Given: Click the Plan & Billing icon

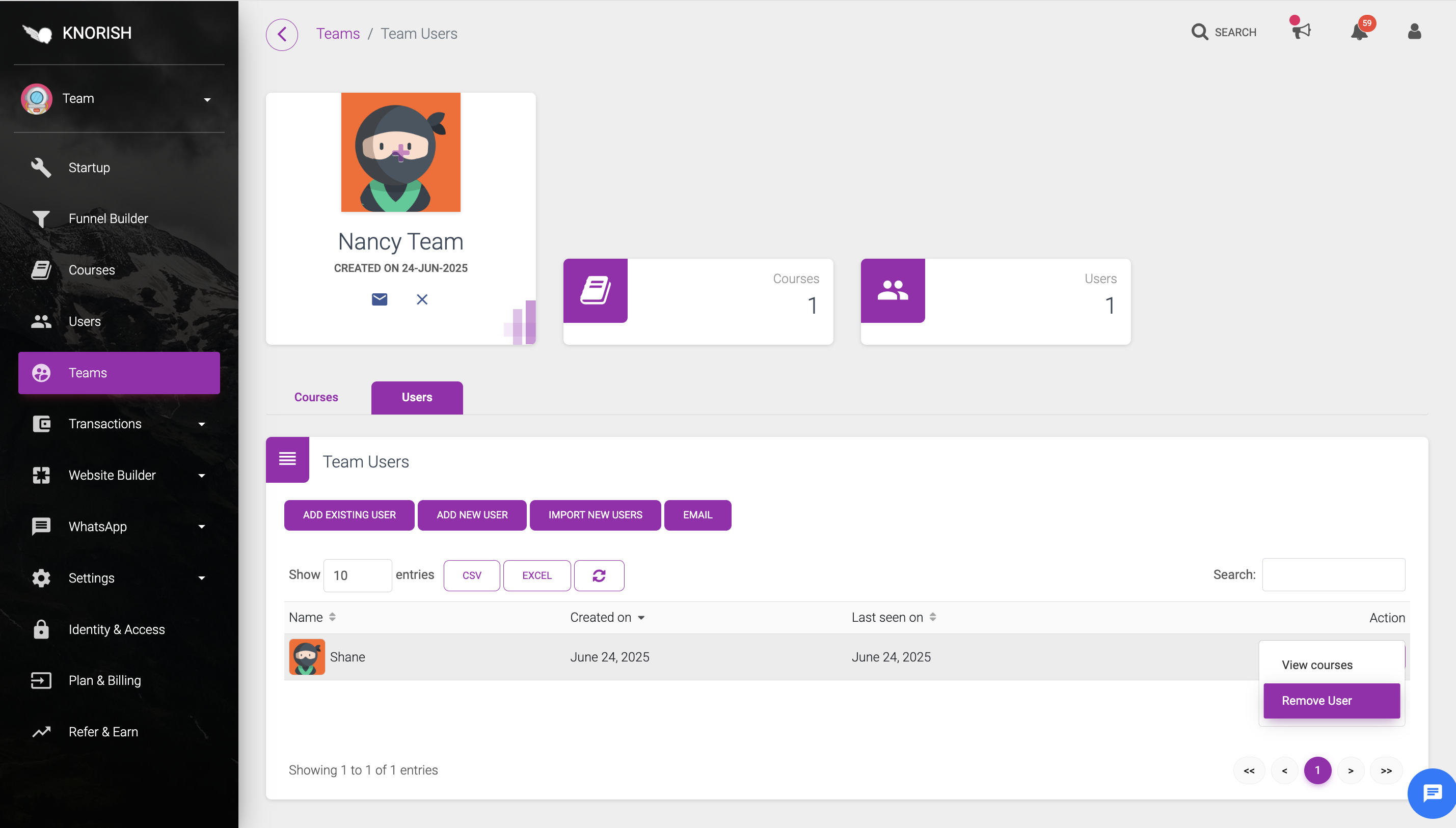Looking at the screenshot, I should point(41,681).
